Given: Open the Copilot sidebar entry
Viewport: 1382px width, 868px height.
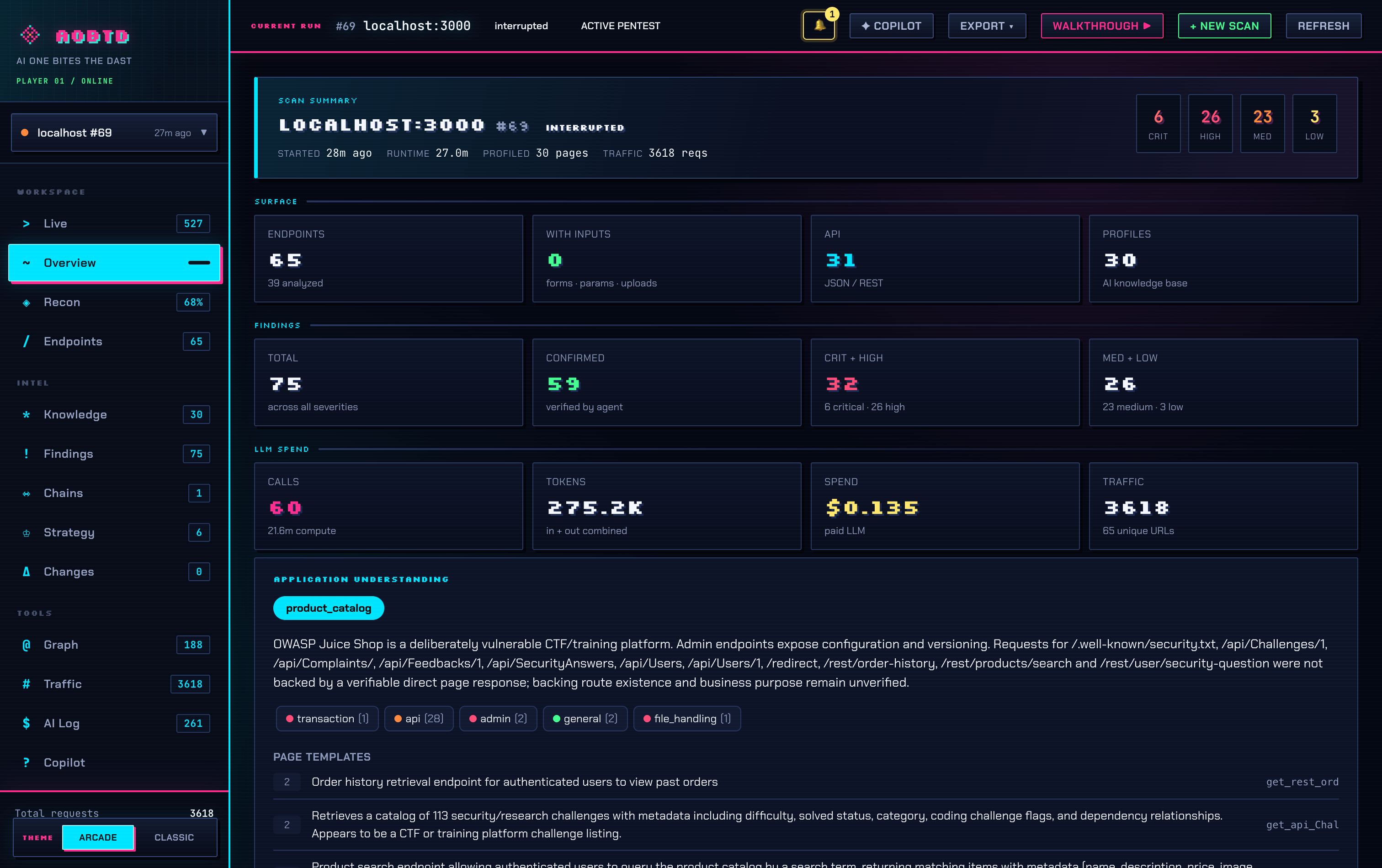Looking at the screenshot, I should pos(114,762).
